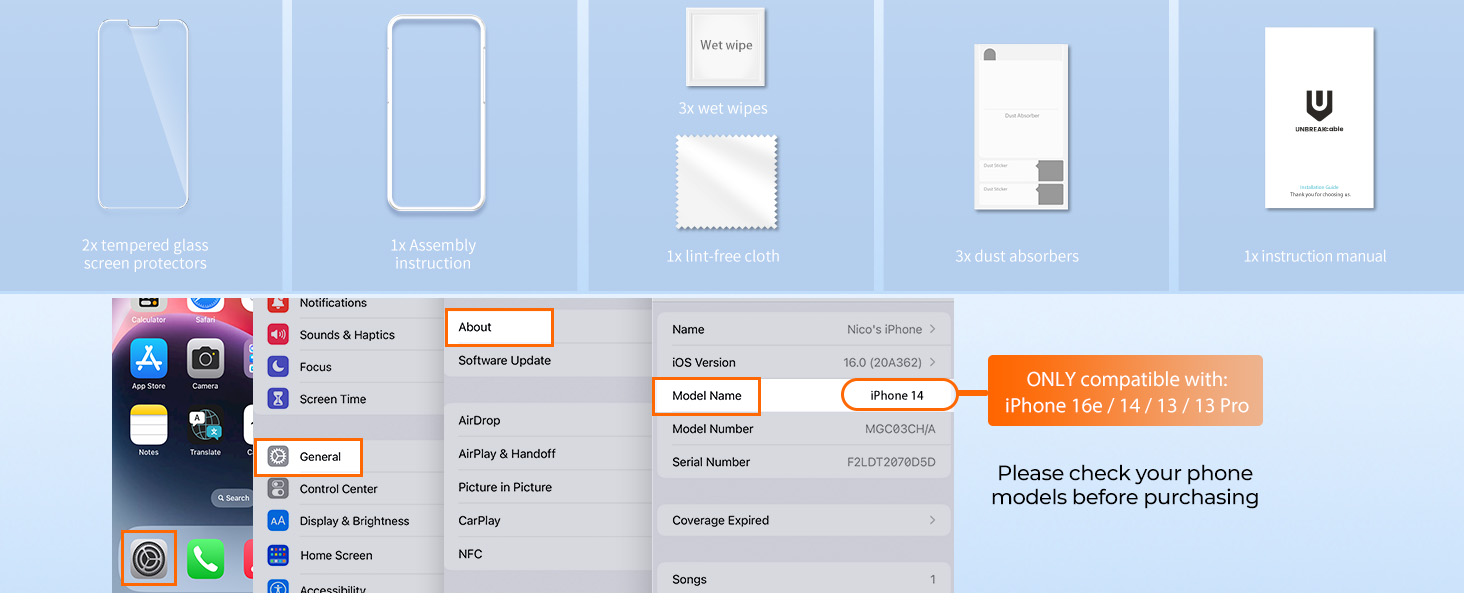This screenshot has height=600, width=1464.
Task: Click the Display & Brightness AA icon
Action: click(278, 521)
